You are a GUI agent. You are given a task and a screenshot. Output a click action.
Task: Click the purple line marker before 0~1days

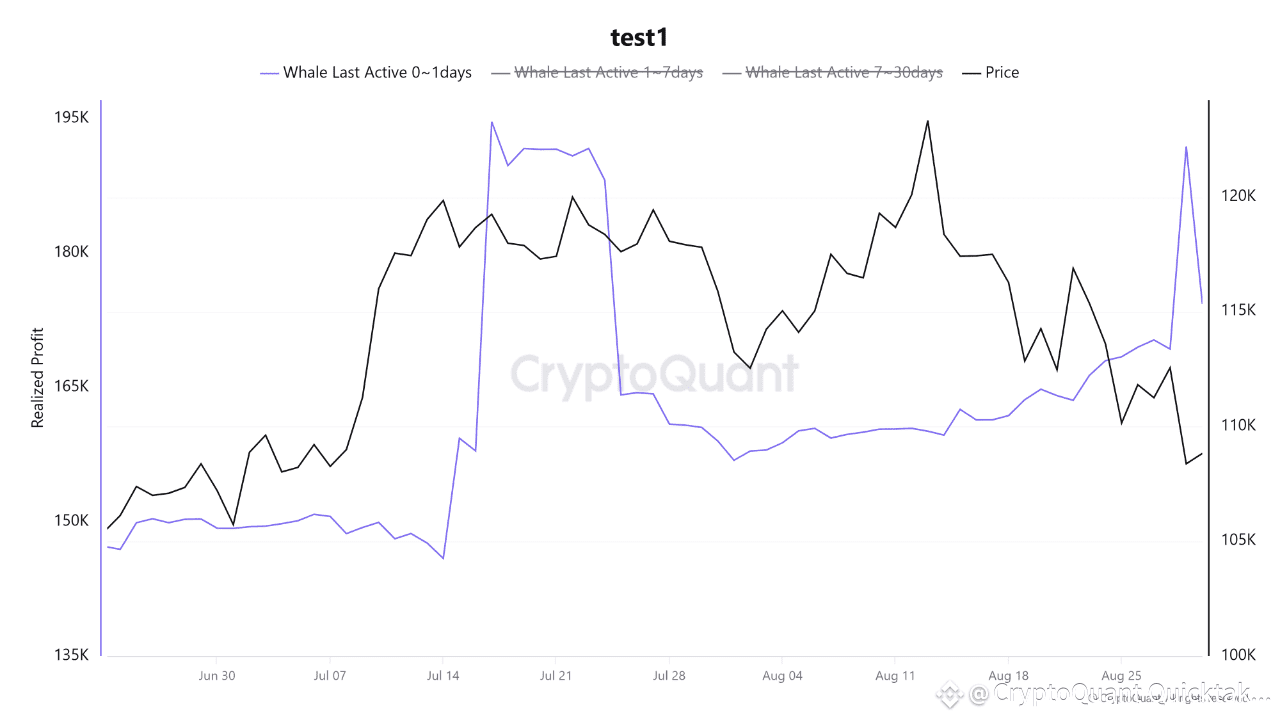pyautogui.click(x=269, y=72)
